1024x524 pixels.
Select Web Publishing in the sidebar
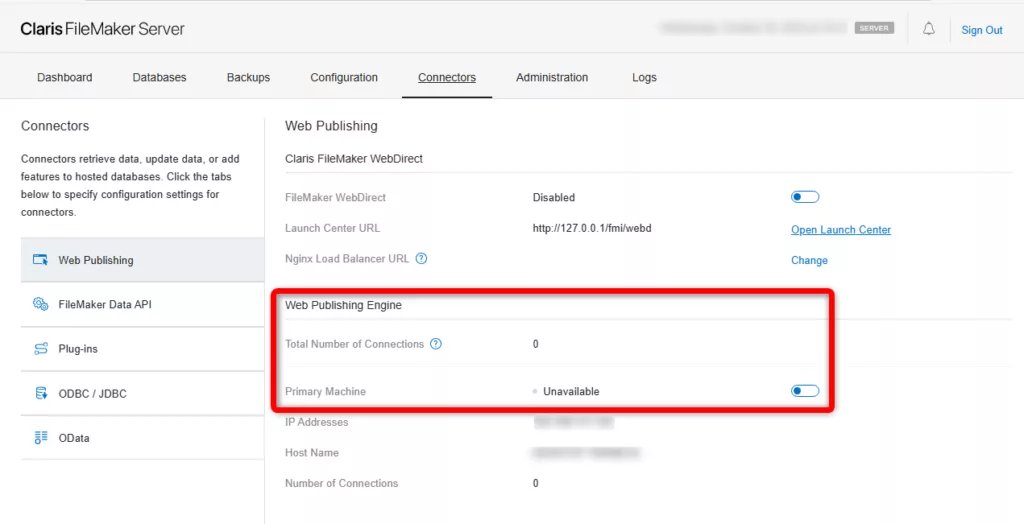tap(142, 260)
